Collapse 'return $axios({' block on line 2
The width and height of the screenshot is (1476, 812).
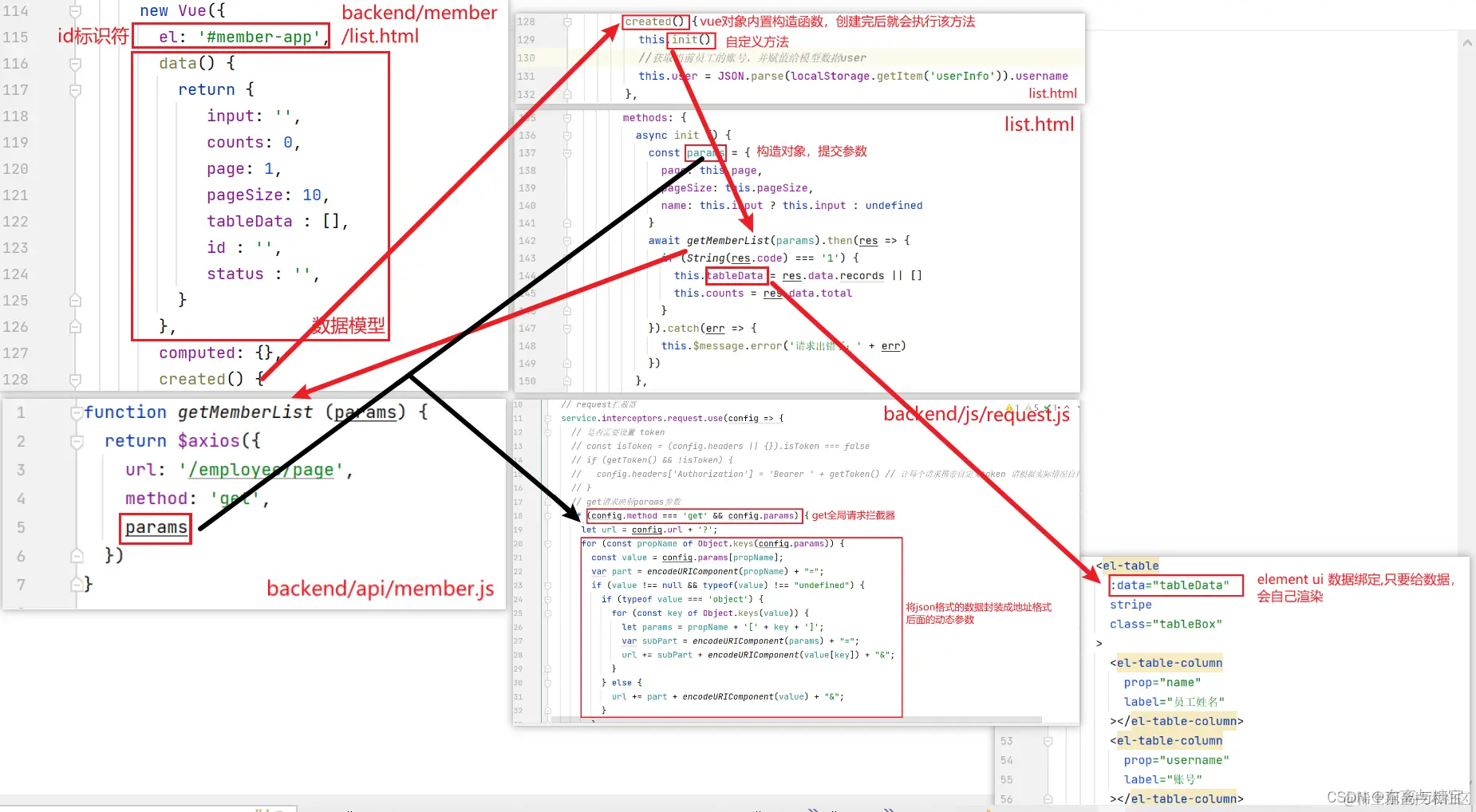tap(77, 441)
